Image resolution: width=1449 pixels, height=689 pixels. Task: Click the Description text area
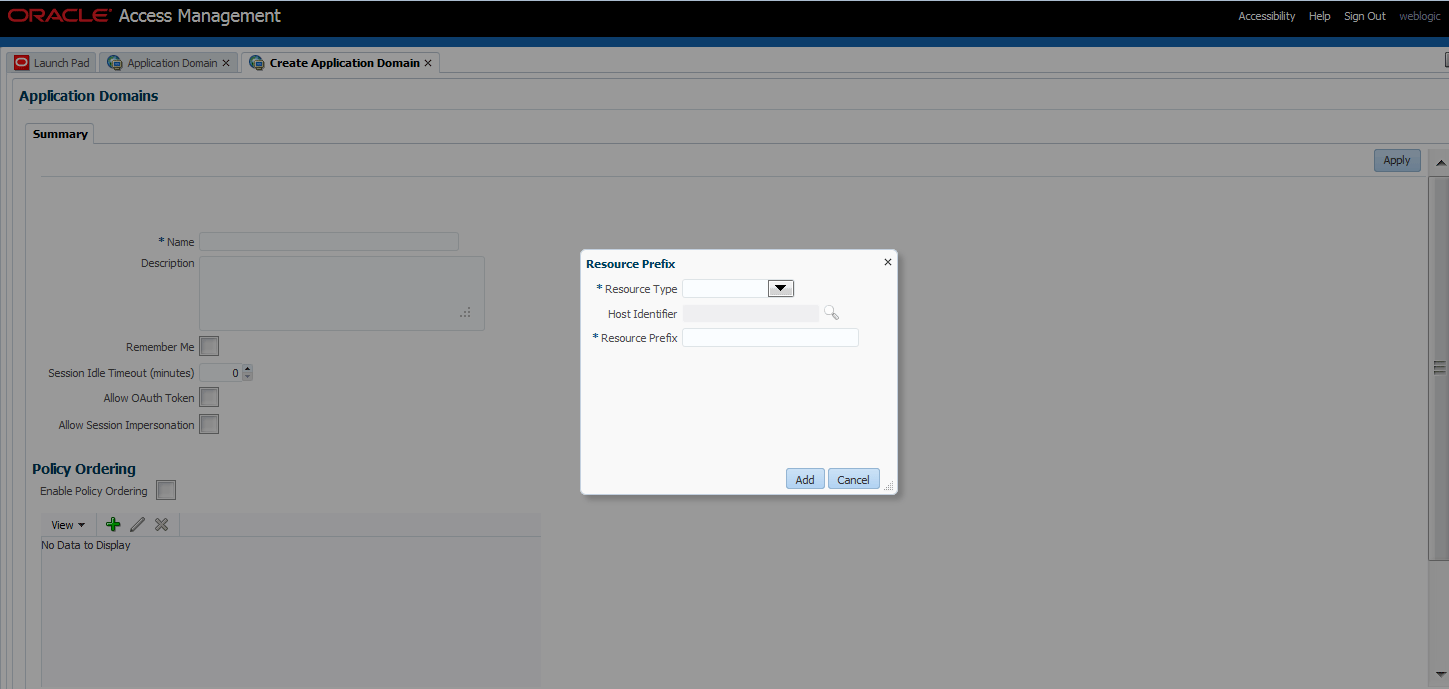[342, 293]
